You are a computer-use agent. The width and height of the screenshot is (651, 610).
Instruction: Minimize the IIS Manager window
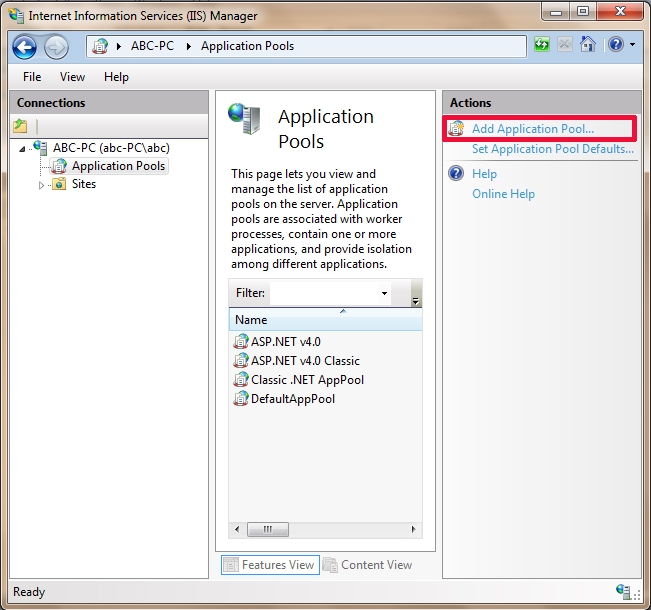[x=556, y=12]
